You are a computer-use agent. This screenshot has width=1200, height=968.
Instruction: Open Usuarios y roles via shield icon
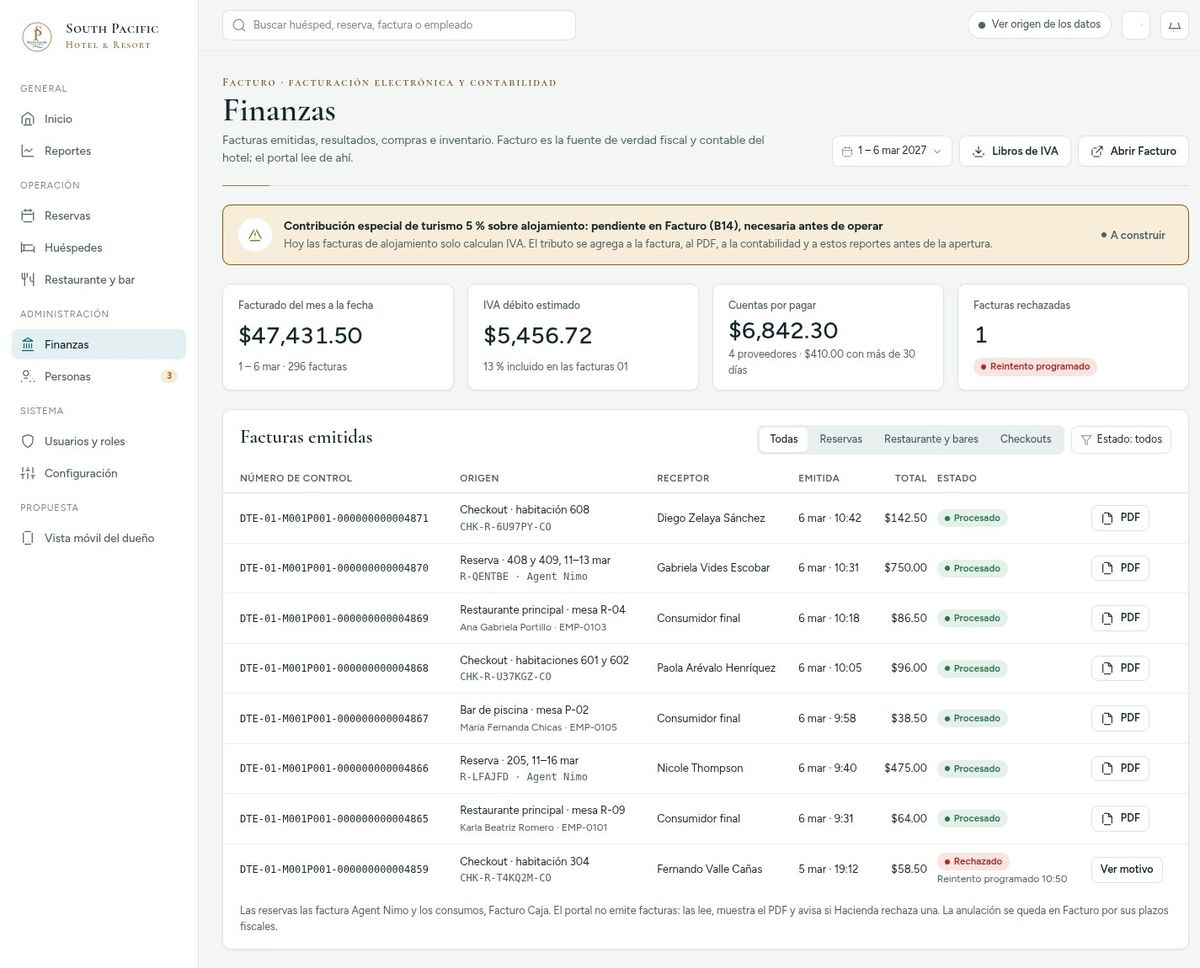28,441
